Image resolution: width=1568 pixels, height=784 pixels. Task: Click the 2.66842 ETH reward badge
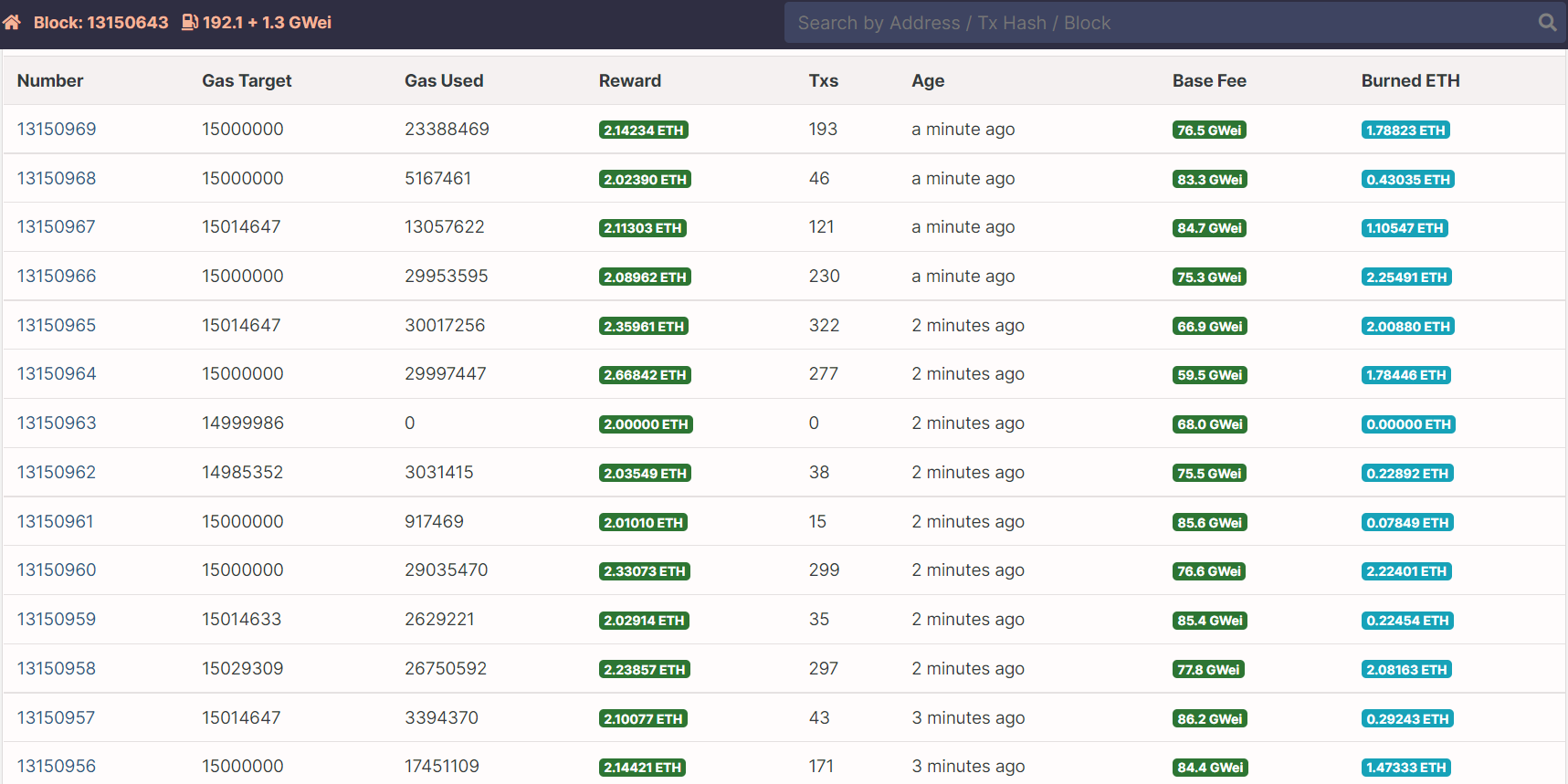coord(645,375)
